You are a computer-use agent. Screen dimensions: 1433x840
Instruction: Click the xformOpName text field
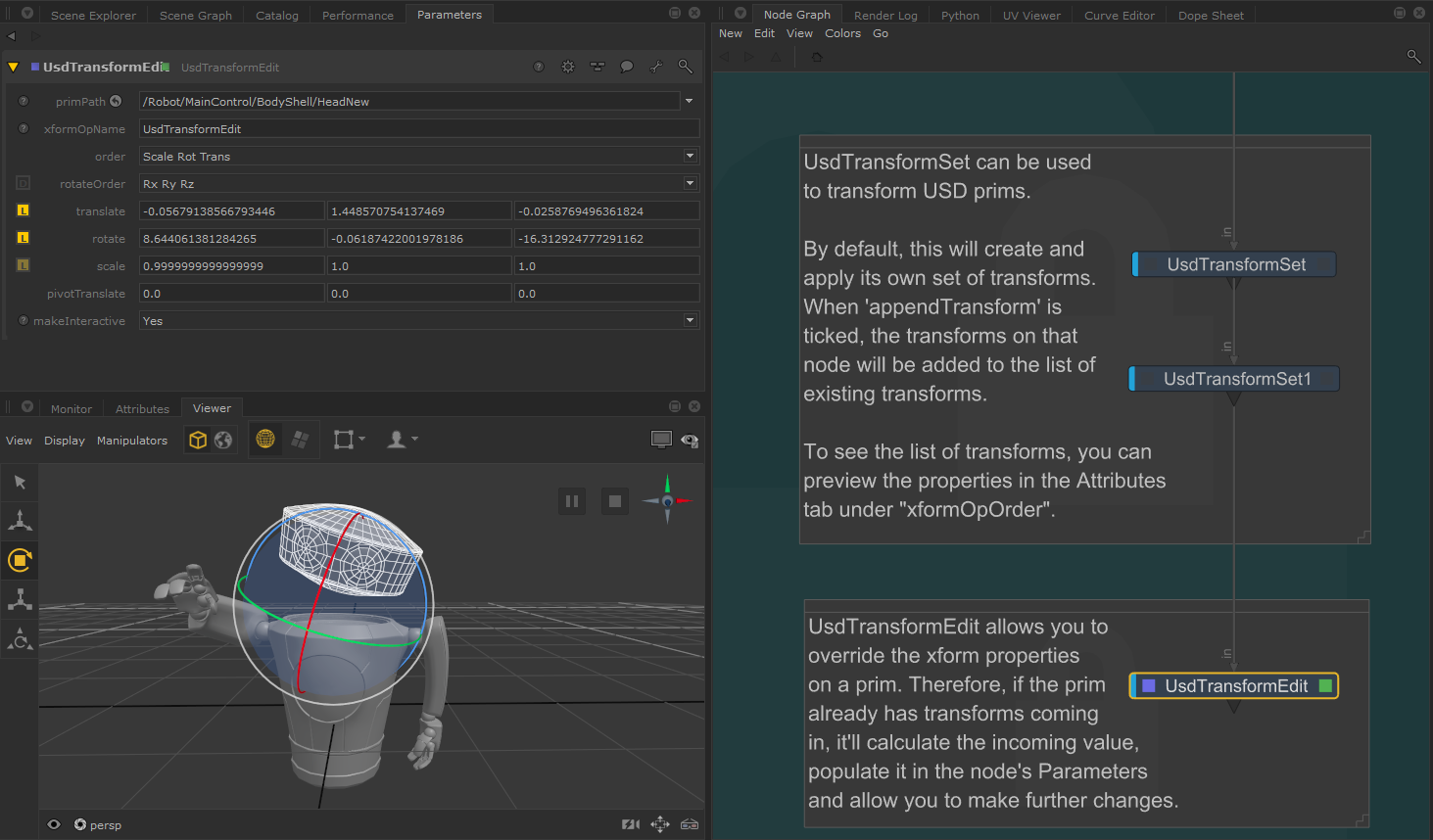coord(418,129)
